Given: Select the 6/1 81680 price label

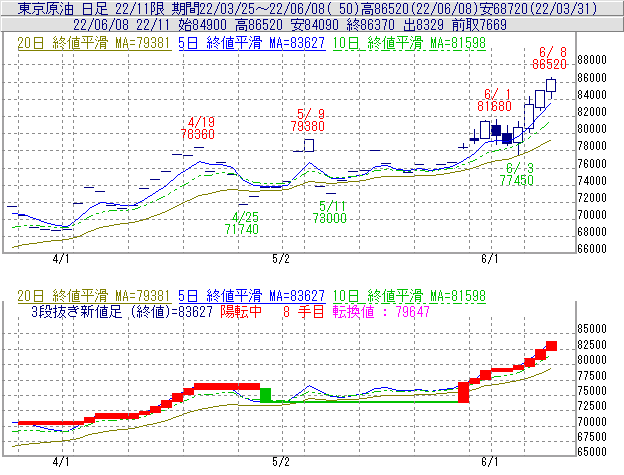Looking at the screenshot, I should tap(495, 100).
